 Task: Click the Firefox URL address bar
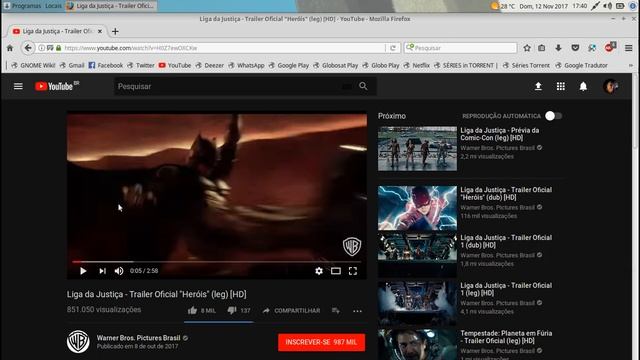click(x=224, y=48)
